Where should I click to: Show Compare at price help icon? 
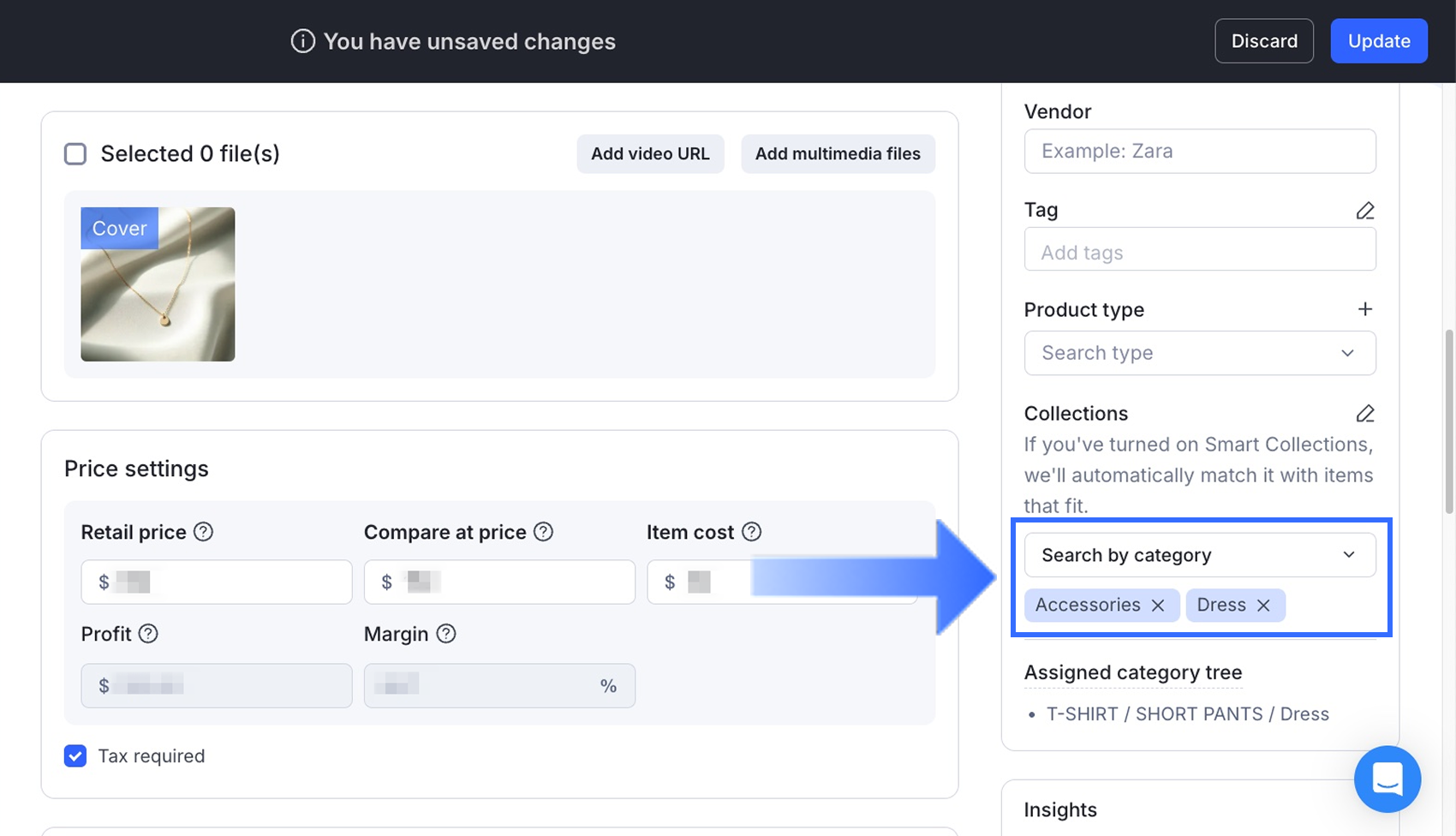click(x=543, y=532)
